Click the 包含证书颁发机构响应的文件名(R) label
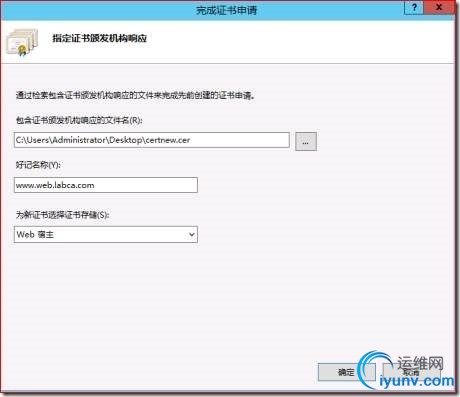This screenshot has width=460, height=397. (79, 120)
